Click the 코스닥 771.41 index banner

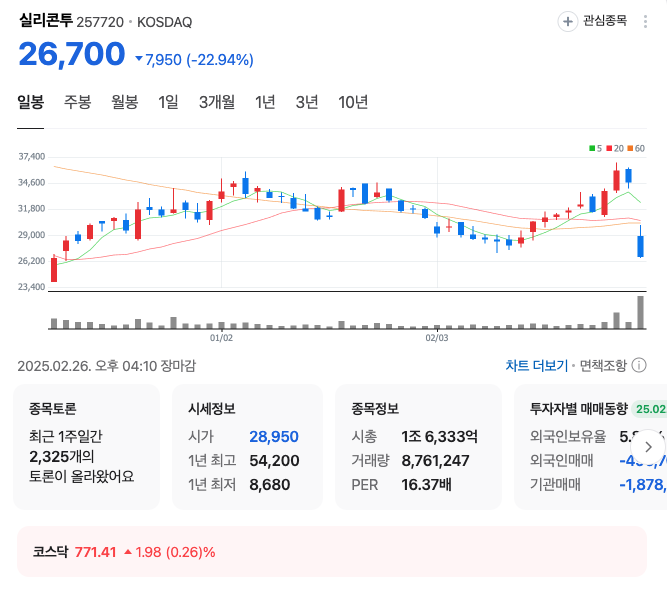point(332,552)
